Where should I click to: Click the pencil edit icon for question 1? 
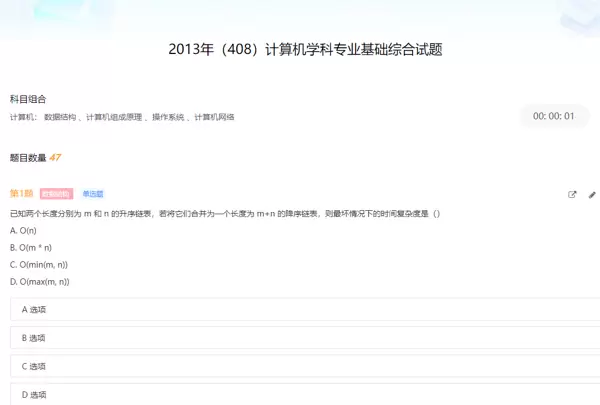click(x=592, y=195)
